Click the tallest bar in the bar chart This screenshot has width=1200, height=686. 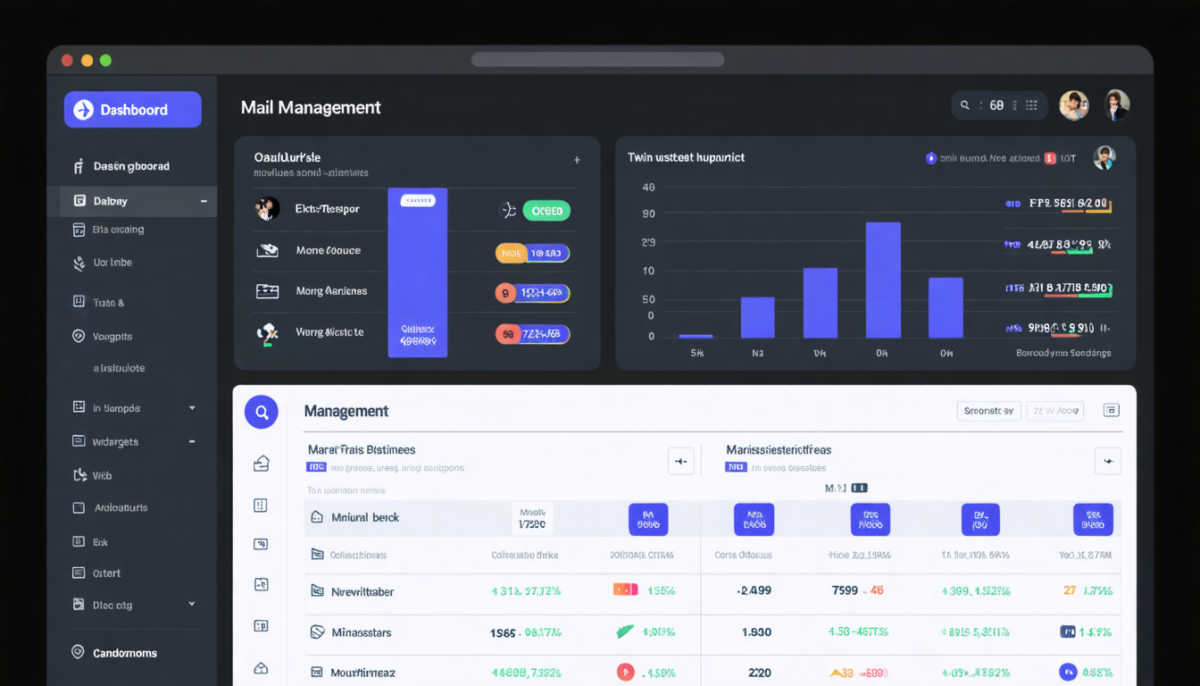tap(883, 279)
